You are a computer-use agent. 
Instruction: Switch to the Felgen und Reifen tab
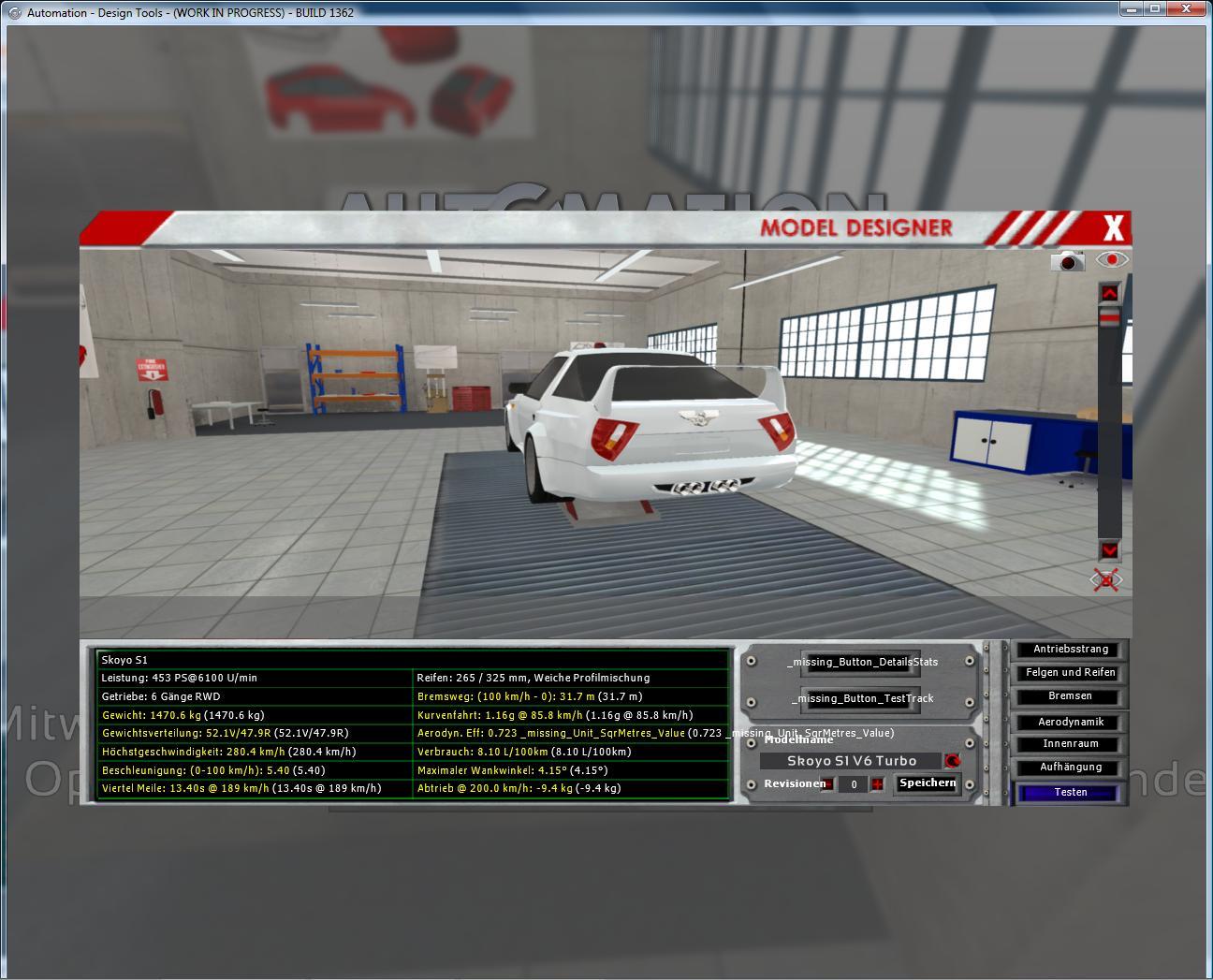(x=1070, y=673)
